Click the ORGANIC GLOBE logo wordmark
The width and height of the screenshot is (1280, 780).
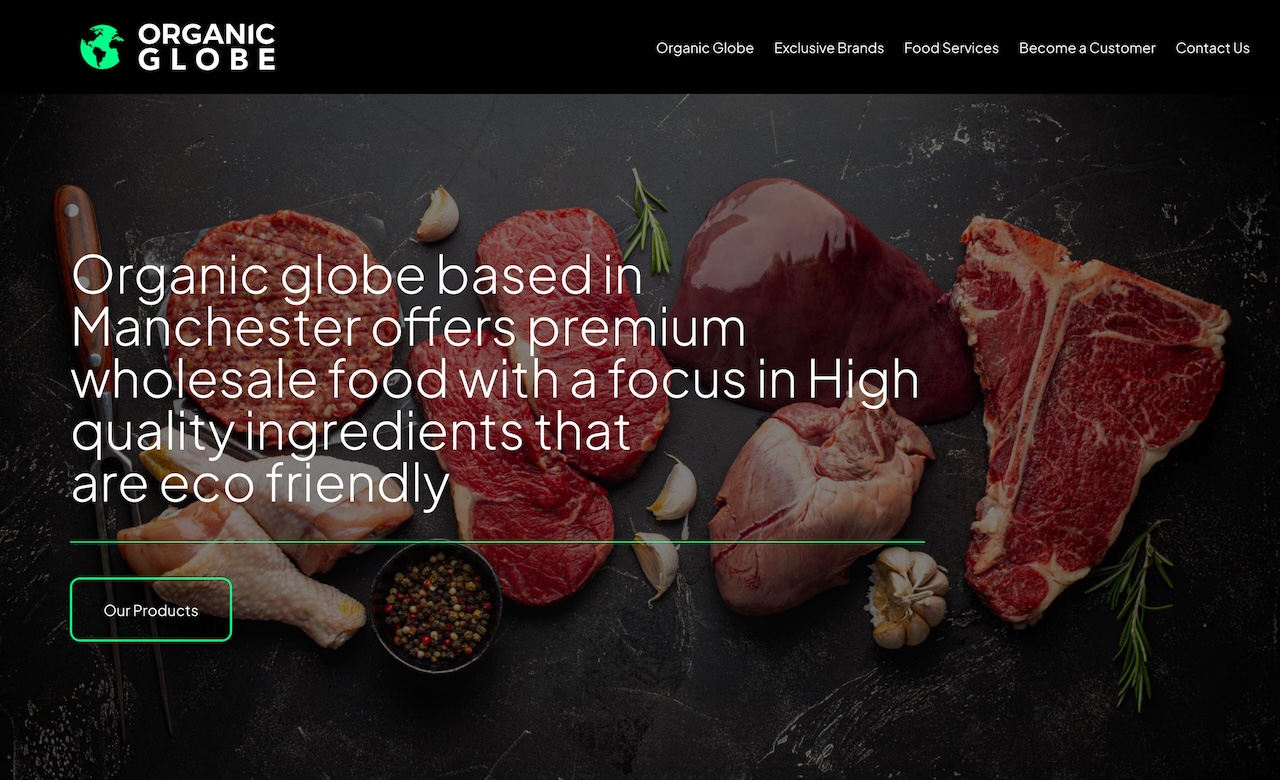(x=207, y=47)
